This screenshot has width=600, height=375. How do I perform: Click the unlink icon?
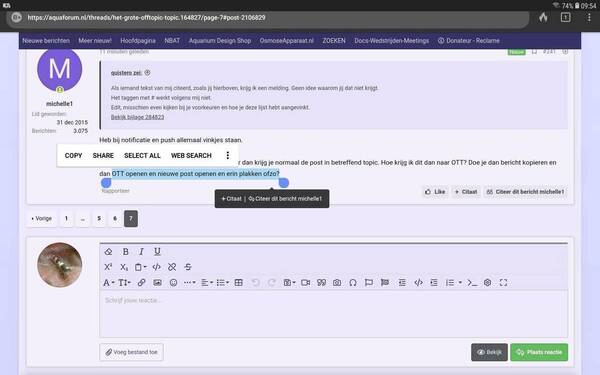click(172, 267)
